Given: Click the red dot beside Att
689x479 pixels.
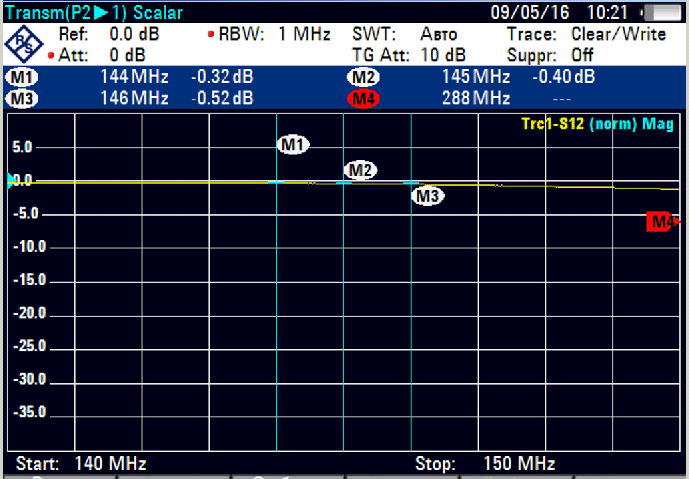Looking at the screenshot, I should (50, 55).
